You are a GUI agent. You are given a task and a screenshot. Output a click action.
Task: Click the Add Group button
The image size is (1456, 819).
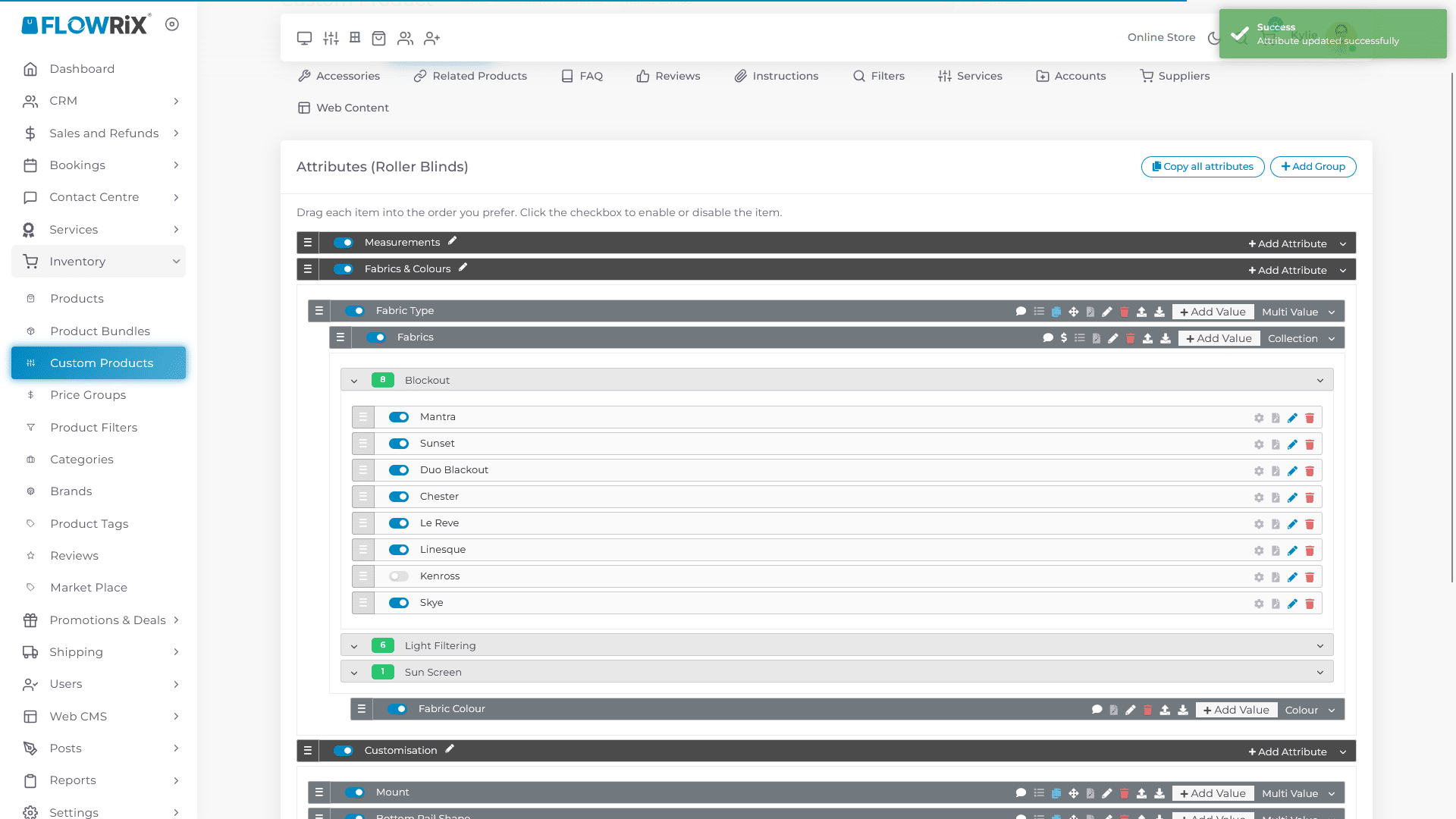tap(1313, 167)
